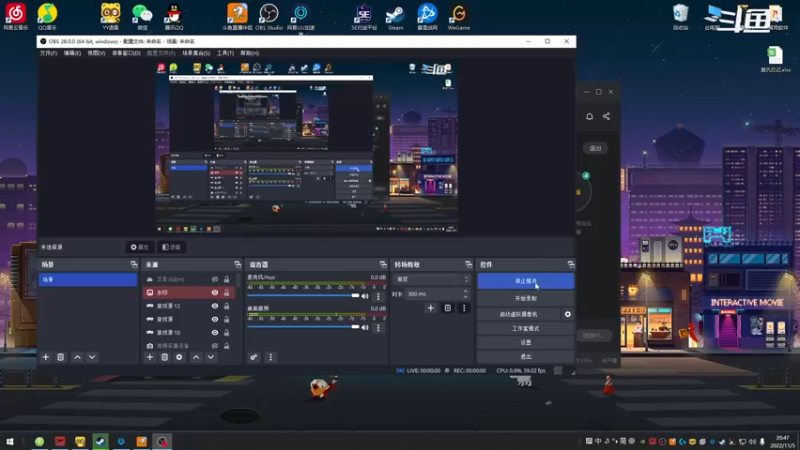The height and width of the screenshot is (450, 800).
Task: Open the first menu (File) in OBS menu bar
Action: (48, 53)
